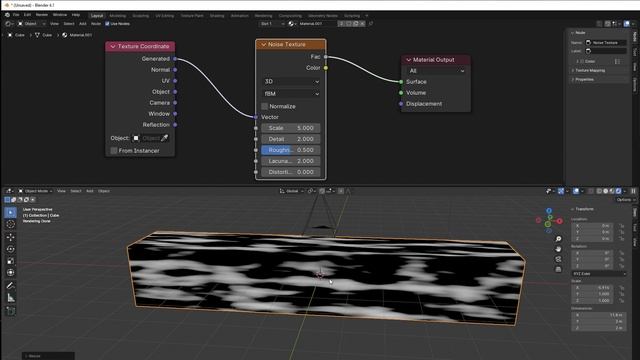Open the material browse icon beside Material.001
Viewport: 640px width, 360px height.
tap(291, 24)
